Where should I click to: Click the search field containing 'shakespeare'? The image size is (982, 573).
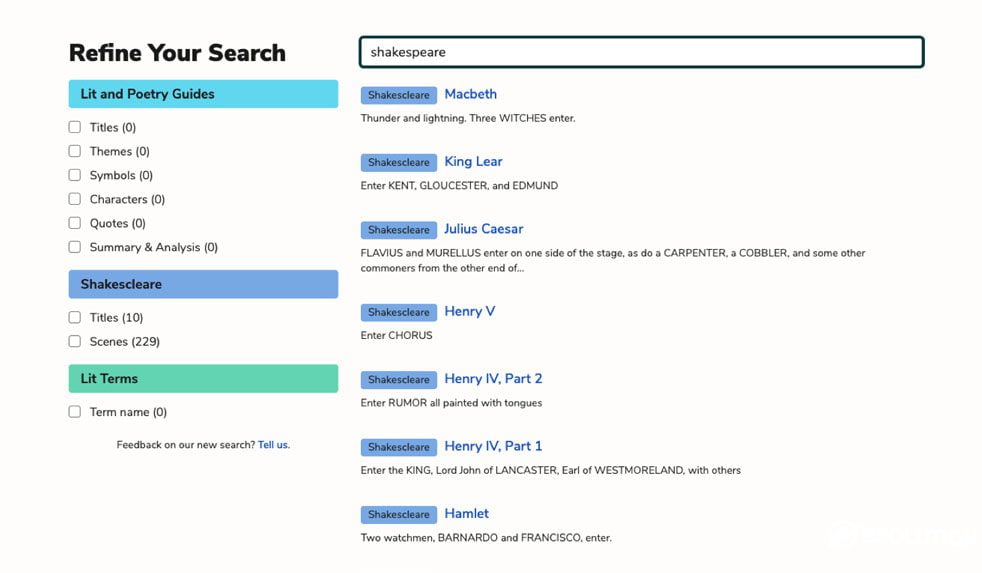[640, 52]
